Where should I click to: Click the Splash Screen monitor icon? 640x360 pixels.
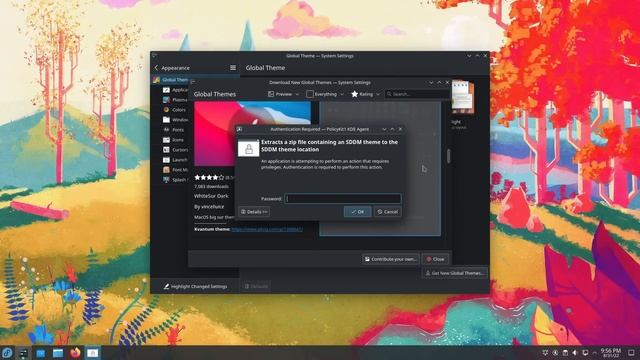coord(166,180)
